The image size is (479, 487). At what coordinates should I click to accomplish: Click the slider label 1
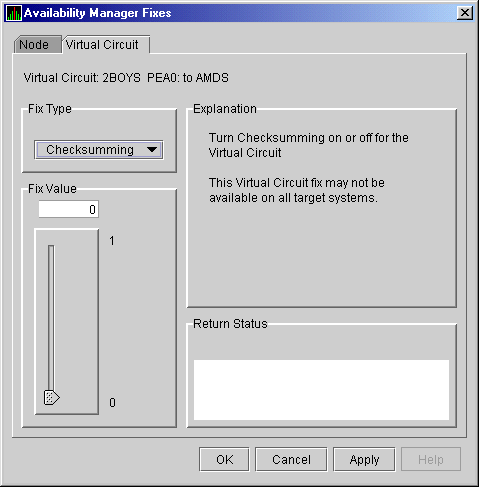[112, 241]
